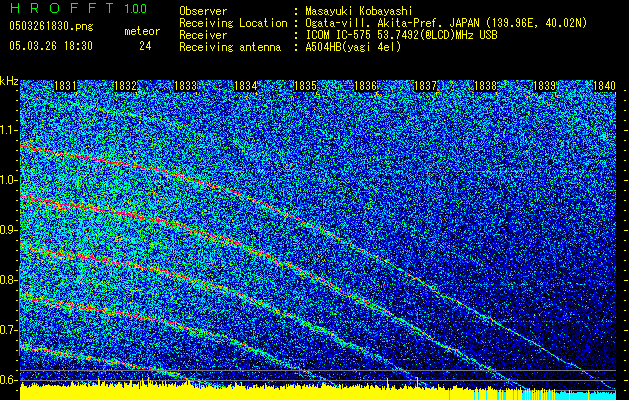629x400 pixels.
Task: Click the 1837 time marker
Action: click(x=425, y=86)
